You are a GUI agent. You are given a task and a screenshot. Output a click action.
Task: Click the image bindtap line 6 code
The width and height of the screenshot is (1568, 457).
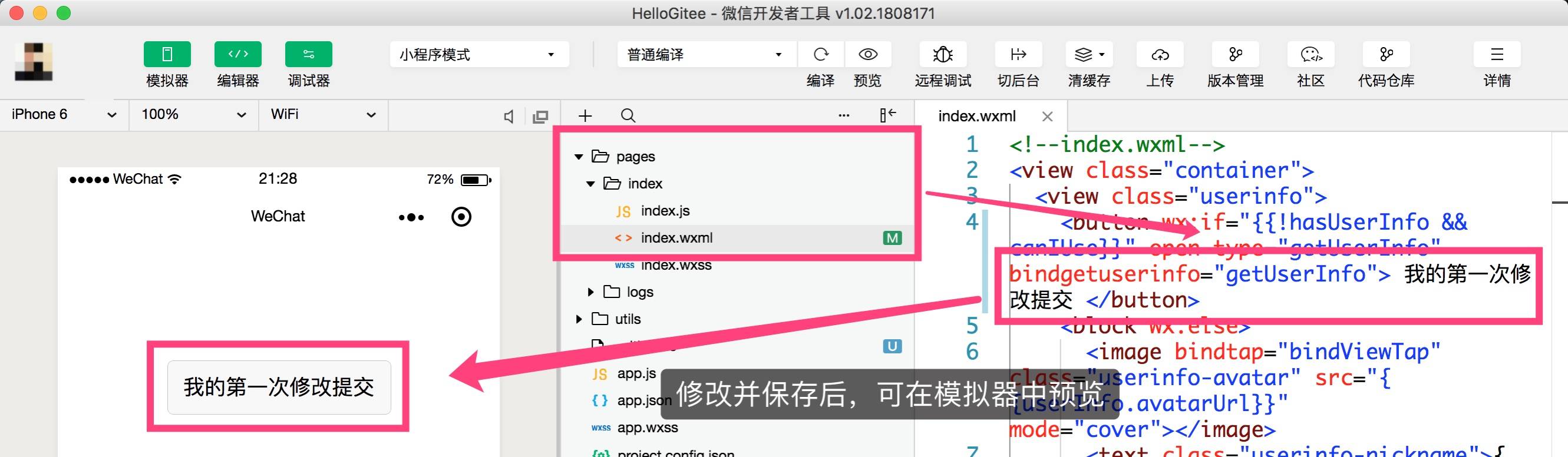pos(1264,352)
